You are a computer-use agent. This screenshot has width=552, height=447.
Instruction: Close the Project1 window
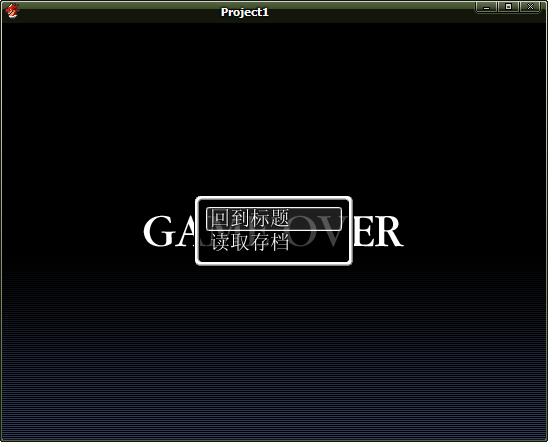[x=530, y=7]
